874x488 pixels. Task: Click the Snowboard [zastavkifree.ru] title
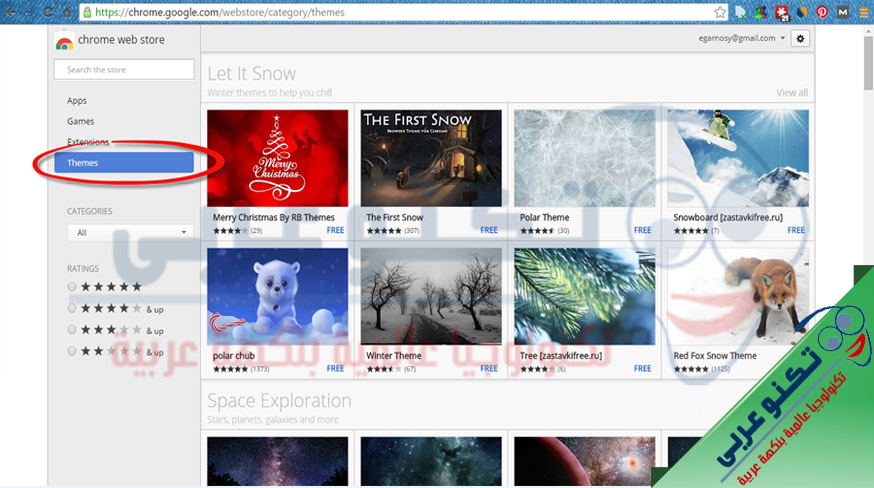pos(727,218)
